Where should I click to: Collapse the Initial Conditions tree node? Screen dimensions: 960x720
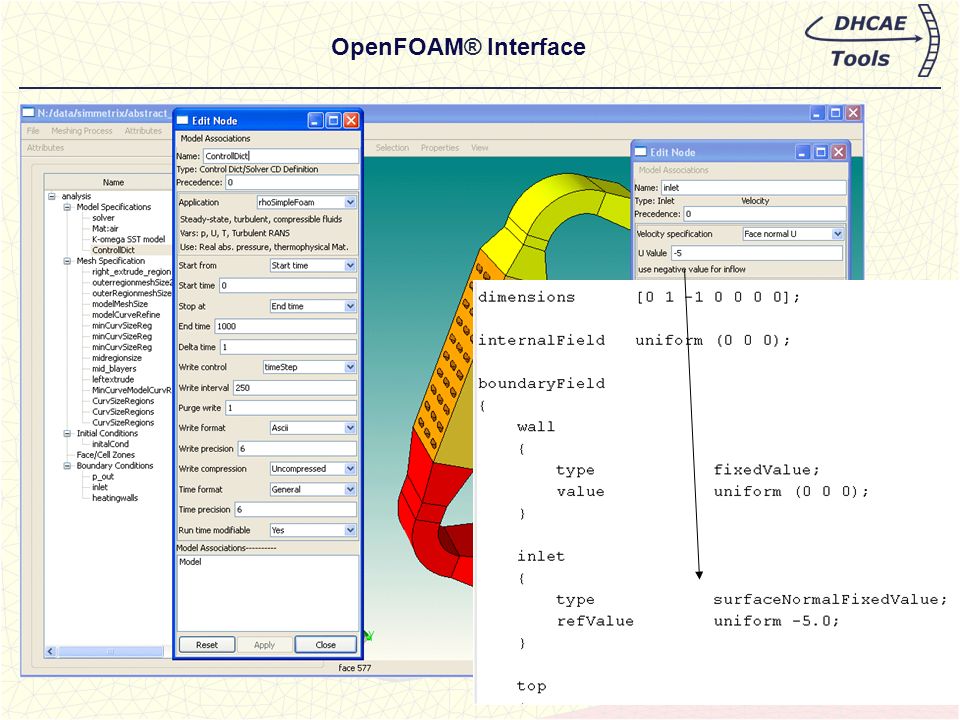pyautogui.click(x=67, y=433)
